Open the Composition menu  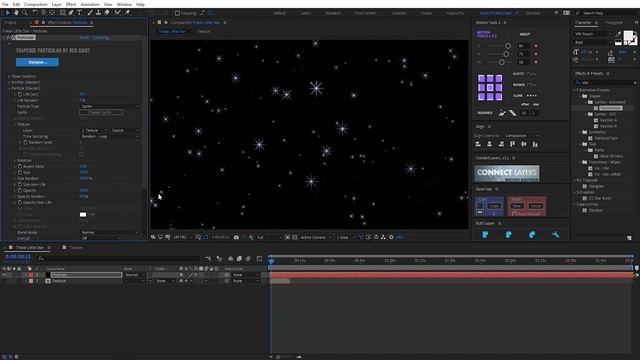pyautogui.click(x=36, y=4)
